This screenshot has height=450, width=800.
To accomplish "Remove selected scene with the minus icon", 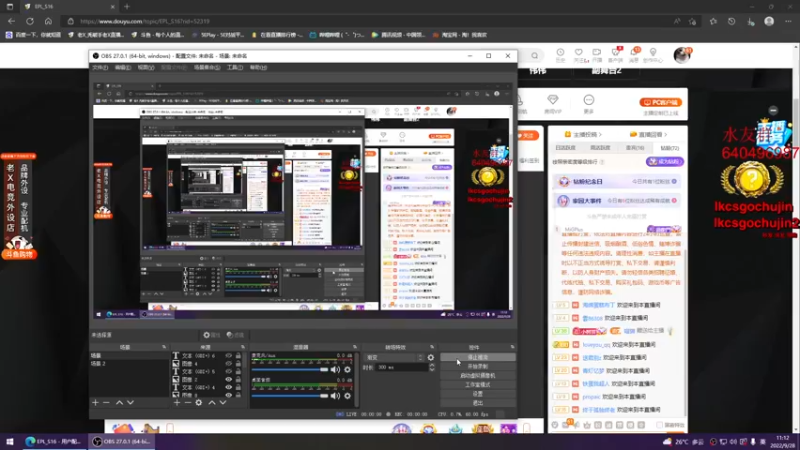I will click(106, 403).
